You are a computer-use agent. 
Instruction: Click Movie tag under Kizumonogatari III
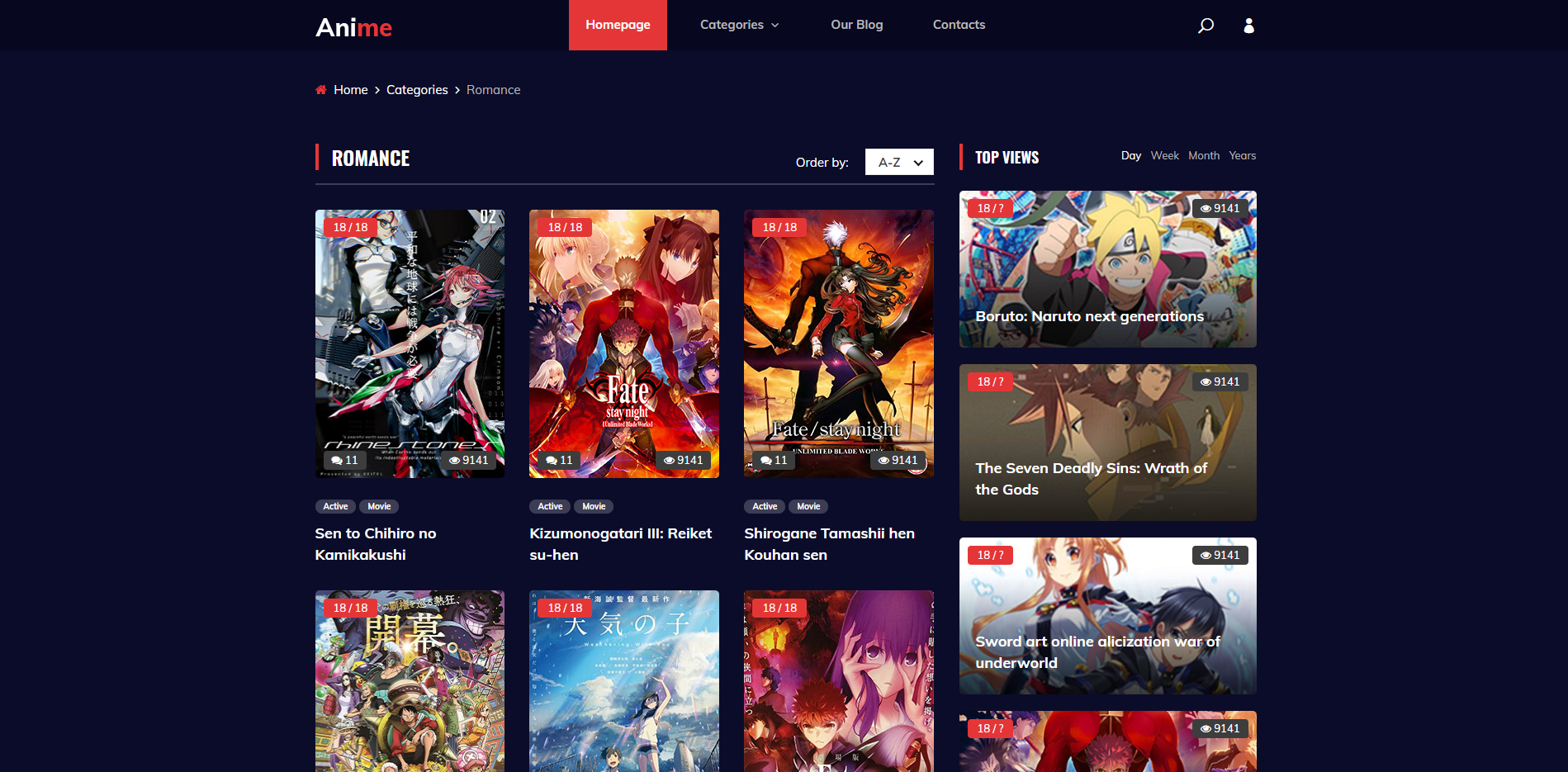(x=594, y=506)
